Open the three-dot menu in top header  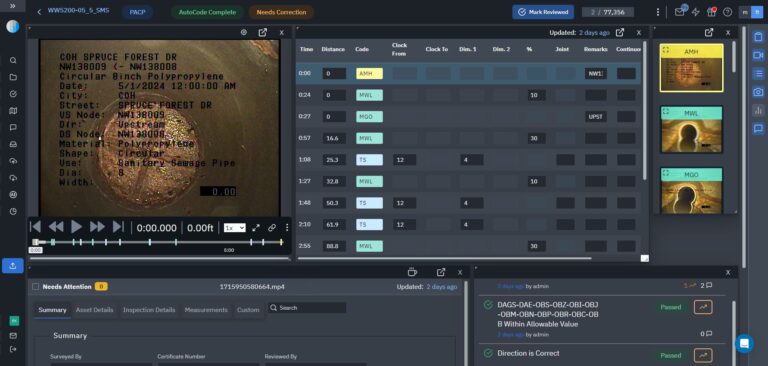coord(658,12)
